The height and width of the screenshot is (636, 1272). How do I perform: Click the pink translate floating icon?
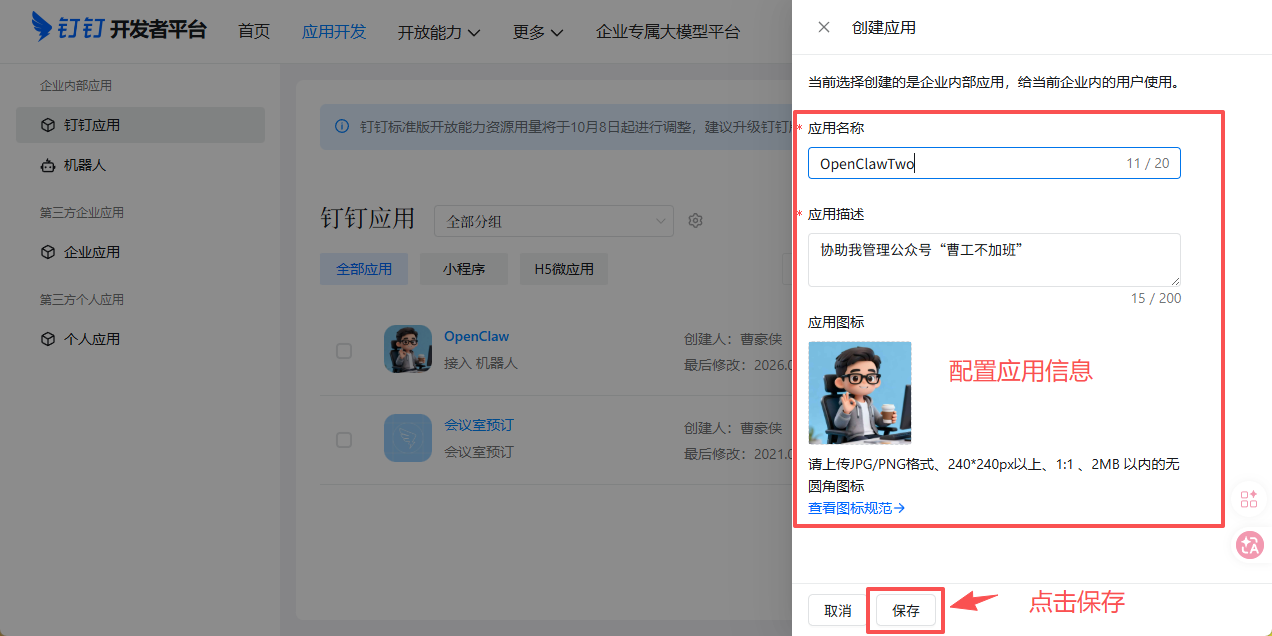(1250, 545)
